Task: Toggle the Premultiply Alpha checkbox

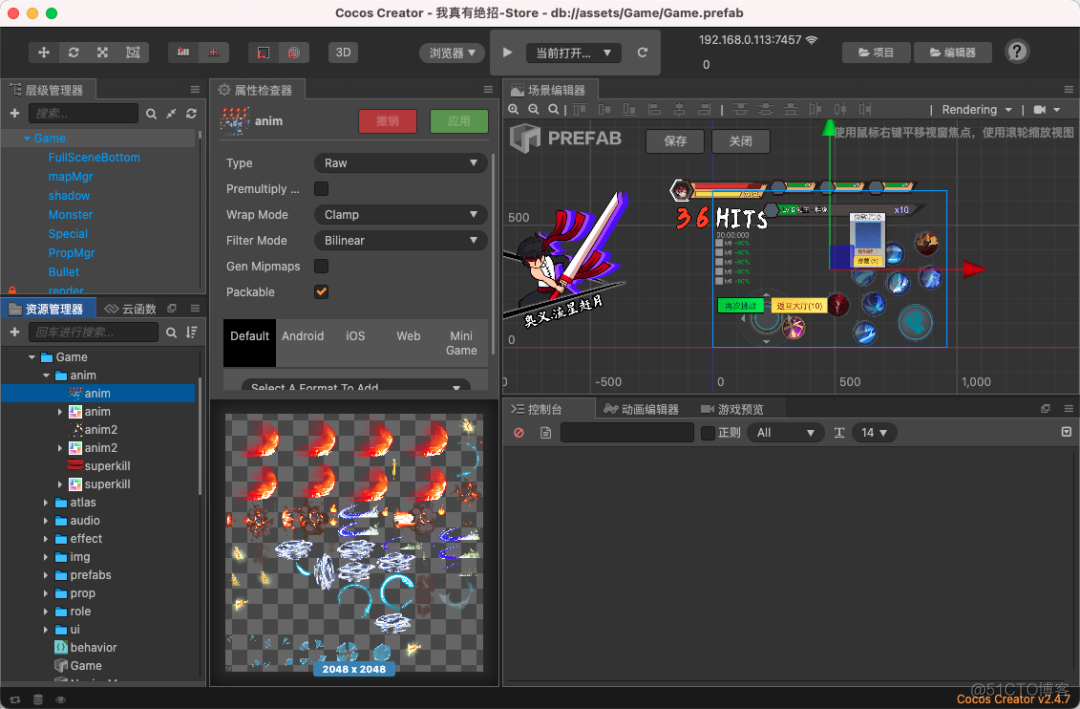Action: tap(321, 189)
